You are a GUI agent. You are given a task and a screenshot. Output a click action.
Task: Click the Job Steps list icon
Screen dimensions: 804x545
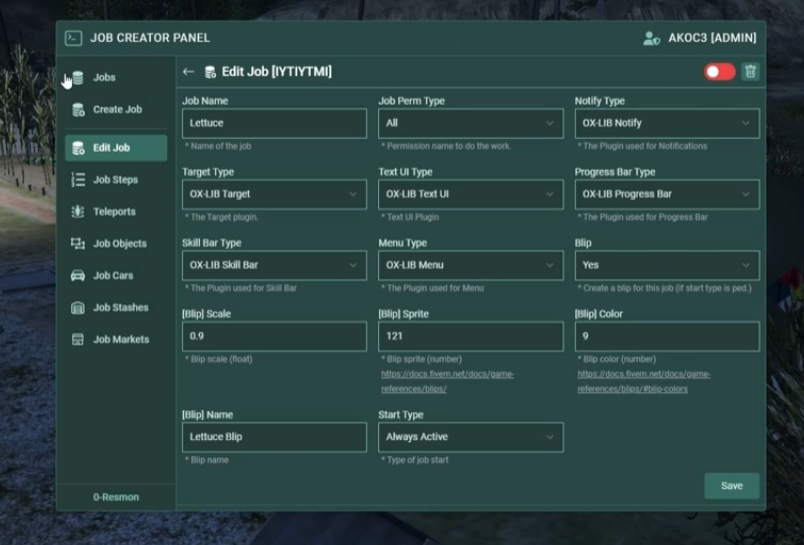click(78, 179)
